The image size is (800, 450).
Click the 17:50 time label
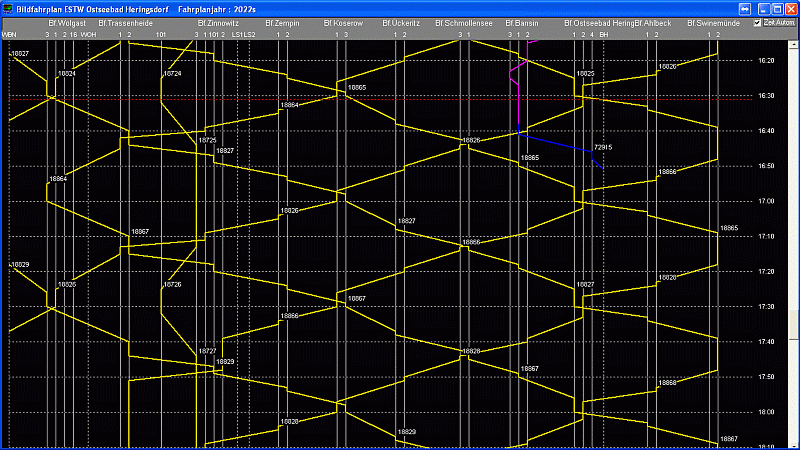coord(766,377)
